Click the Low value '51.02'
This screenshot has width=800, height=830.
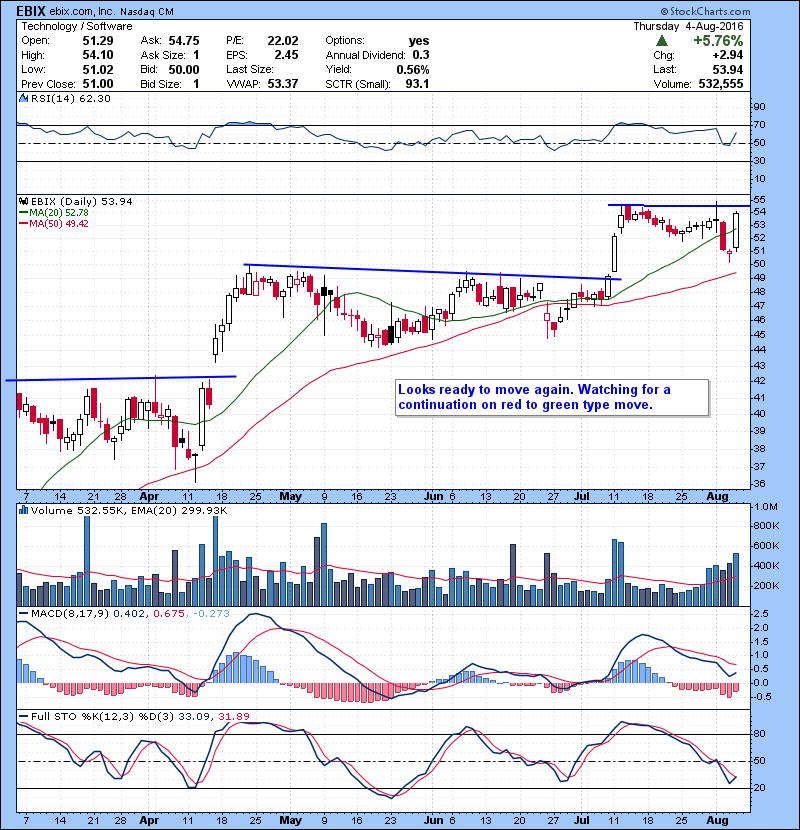pos(98,69)
